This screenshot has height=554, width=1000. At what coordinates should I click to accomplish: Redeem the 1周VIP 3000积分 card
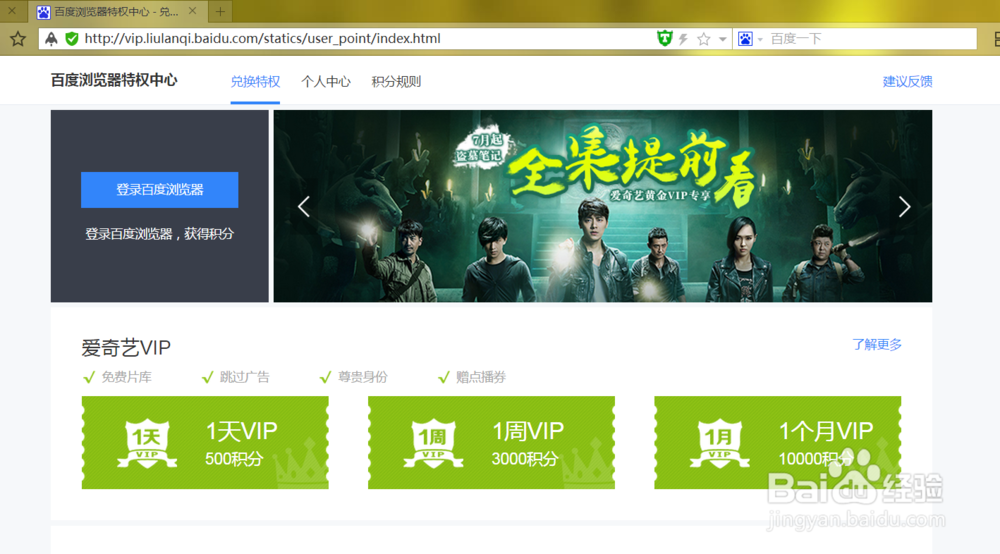(491, 442)
